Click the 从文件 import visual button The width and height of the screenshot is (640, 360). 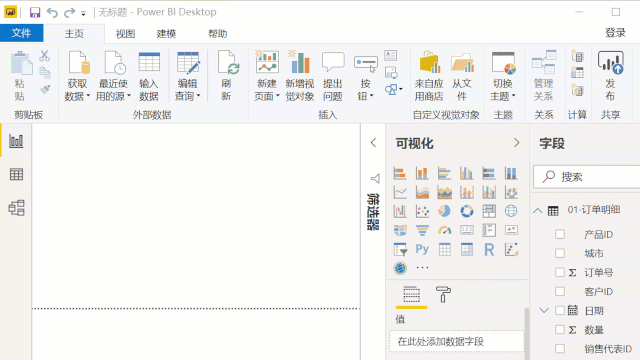point(462,76)
